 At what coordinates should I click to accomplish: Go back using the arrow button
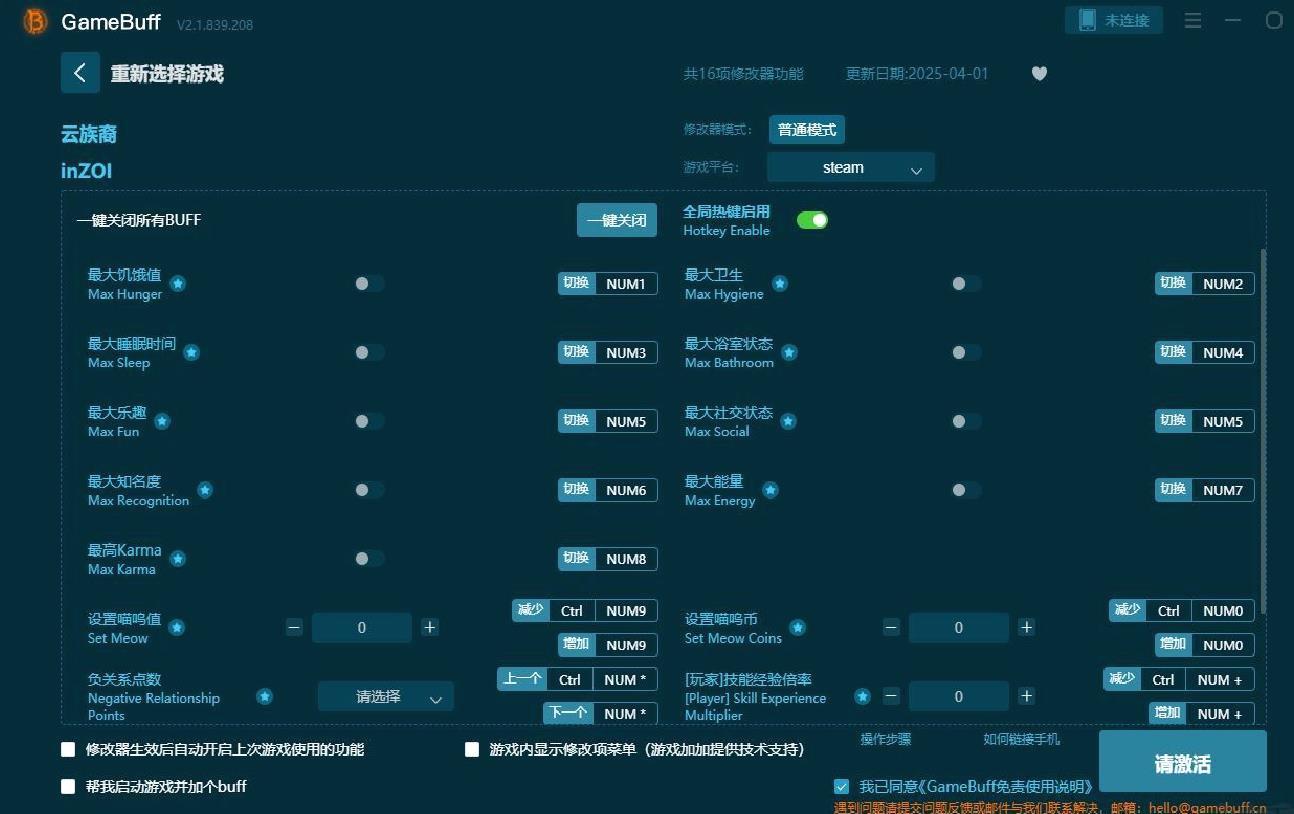(x=80, y=73)
